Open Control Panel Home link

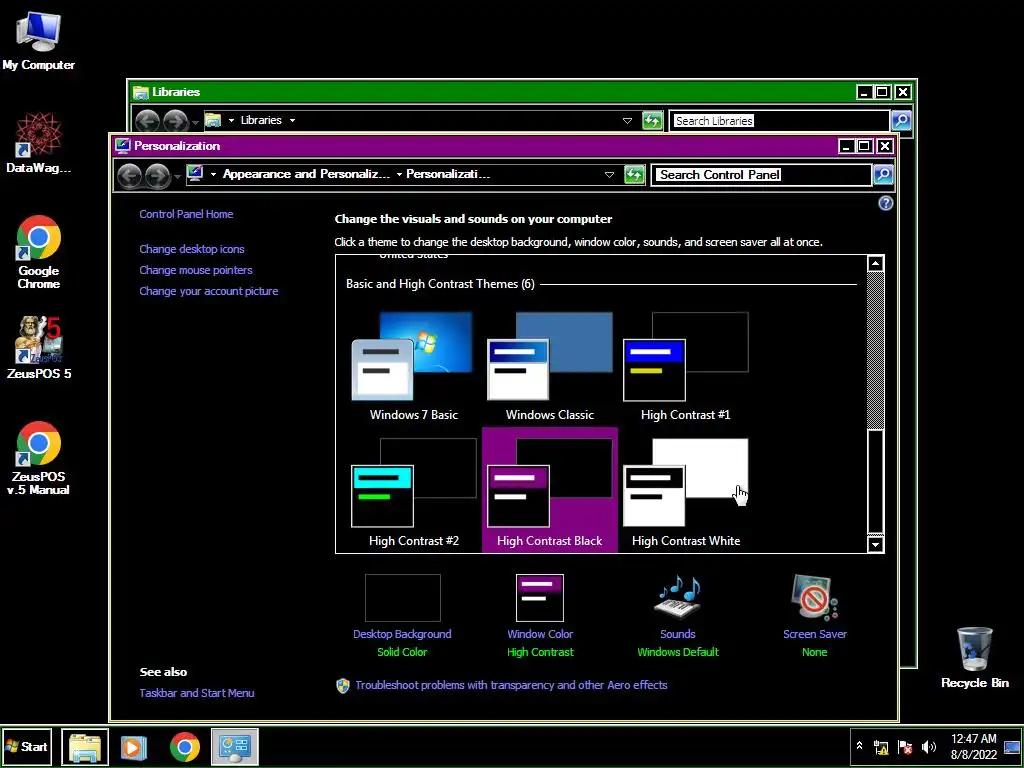186,214
